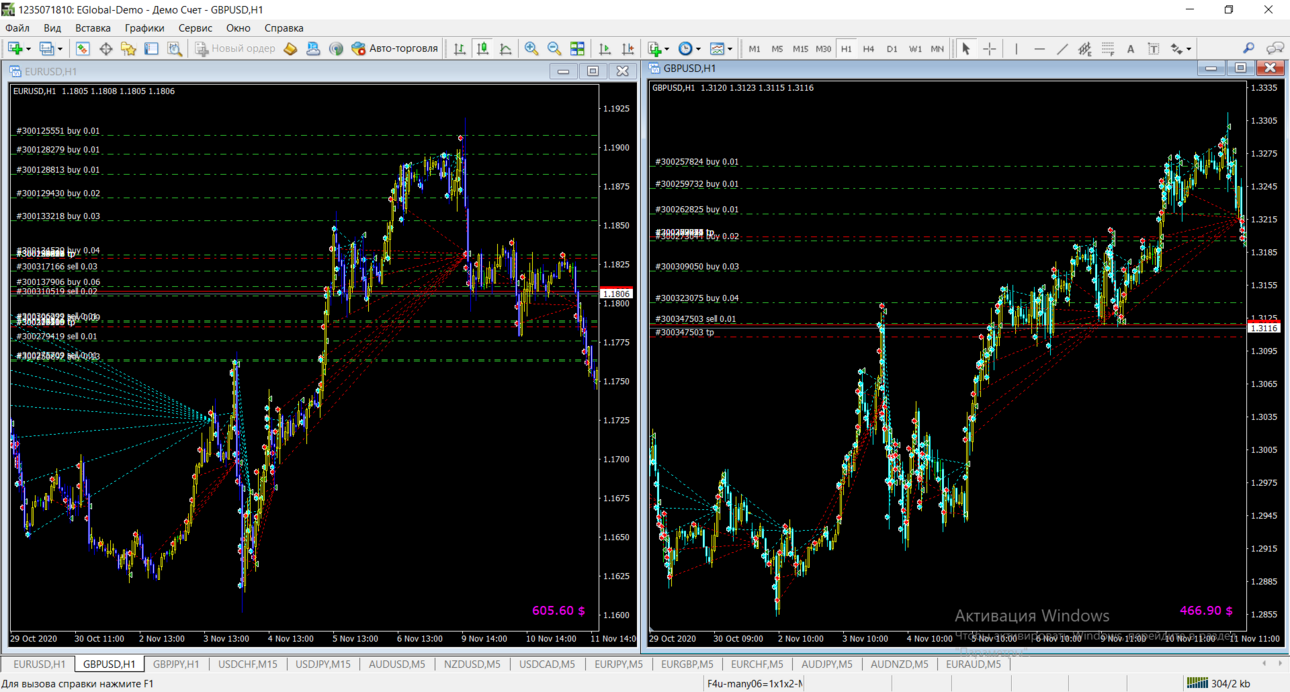The image size is (1290, 692).
Task: Switch to the GBPJPY,H1 chart tab
Action: click(176, 664)
